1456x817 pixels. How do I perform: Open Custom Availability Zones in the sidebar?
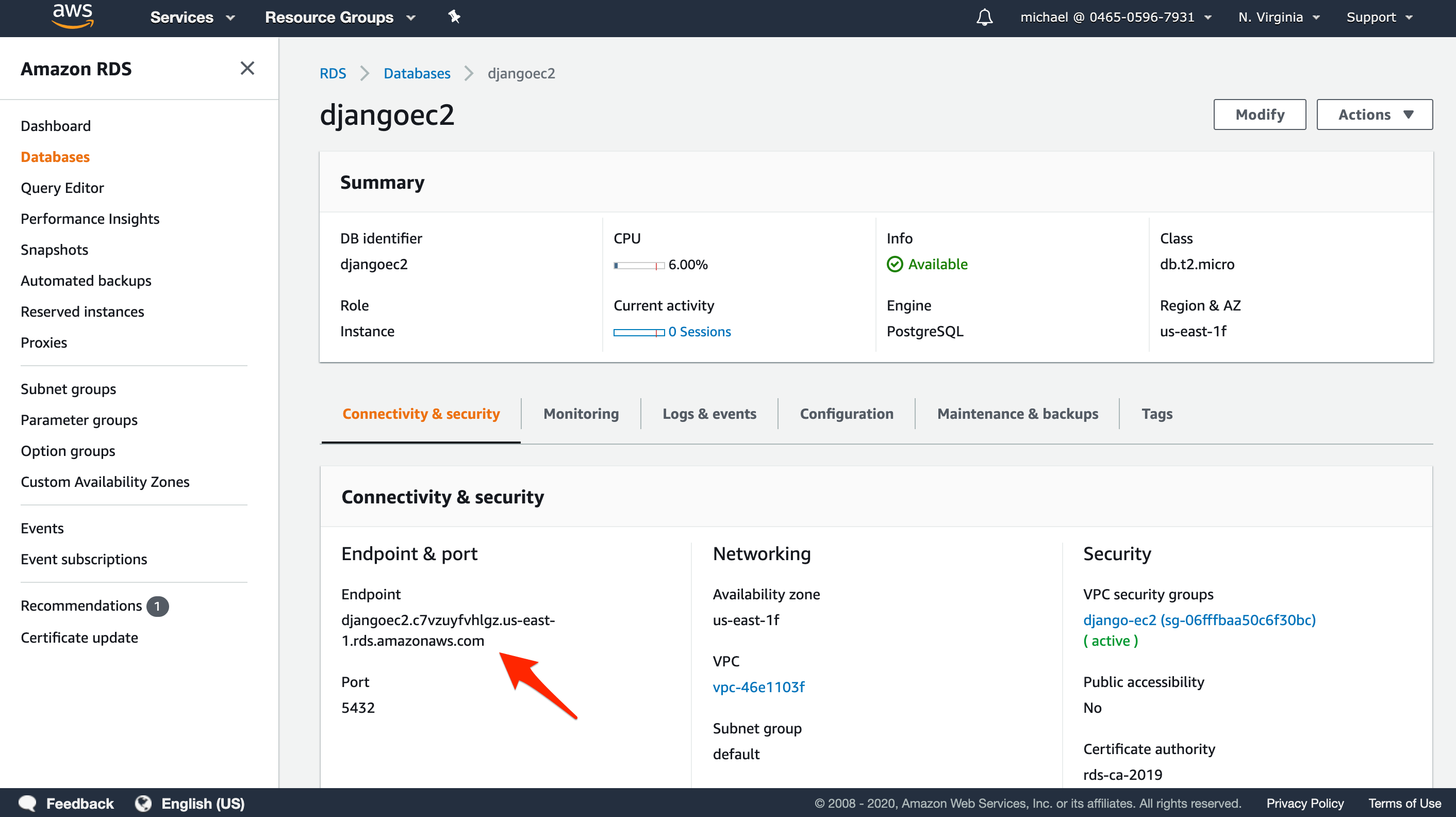tap(105, 482)
